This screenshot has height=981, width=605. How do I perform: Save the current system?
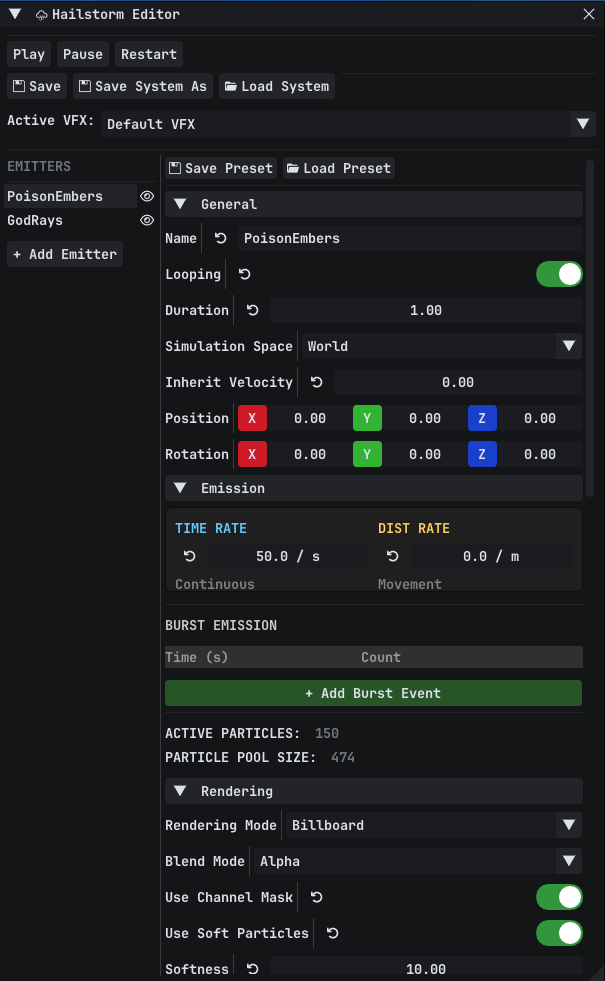[37, 86]
